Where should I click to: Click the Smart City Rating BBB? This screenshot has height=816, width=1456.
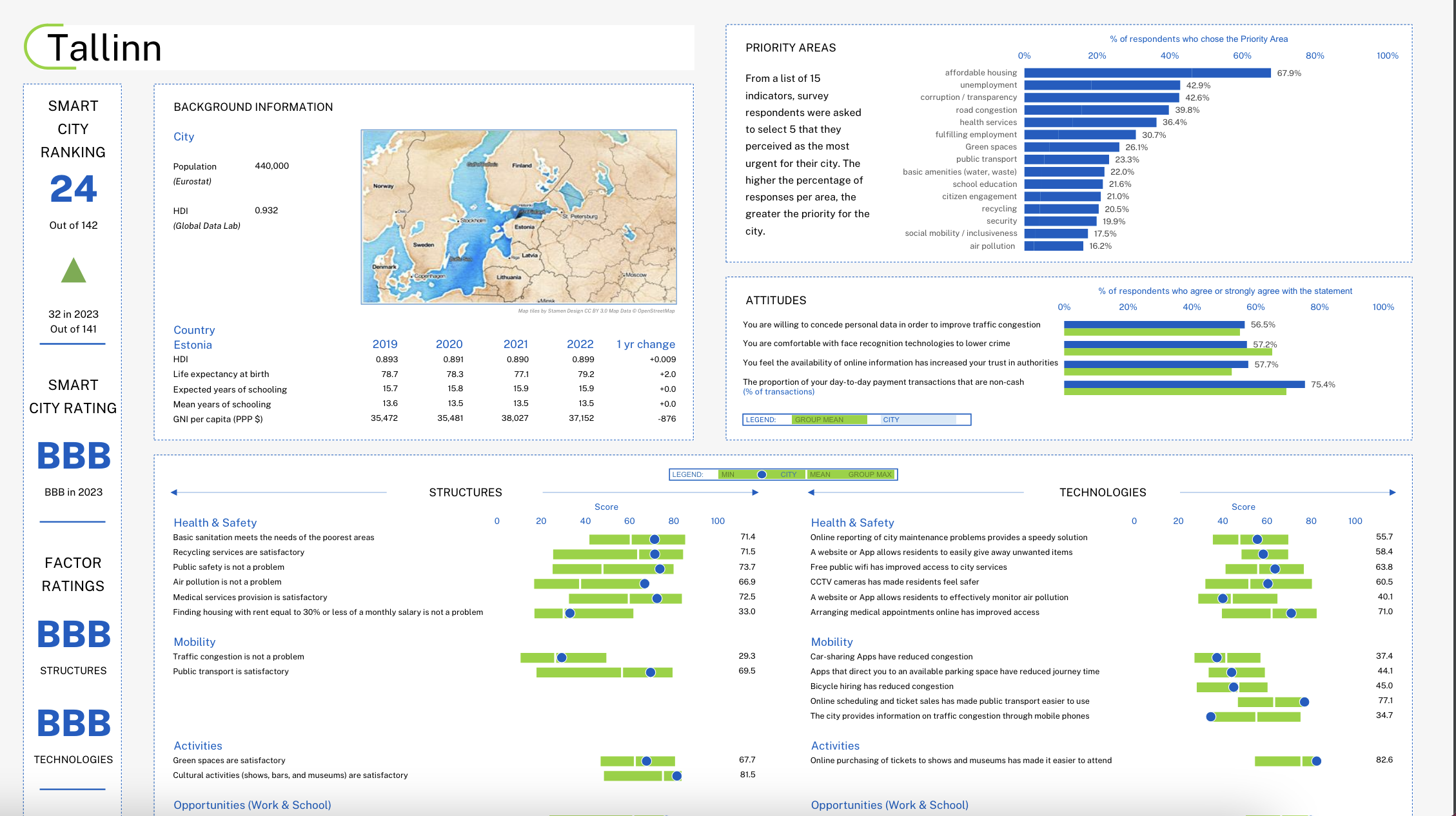point(74,456)
